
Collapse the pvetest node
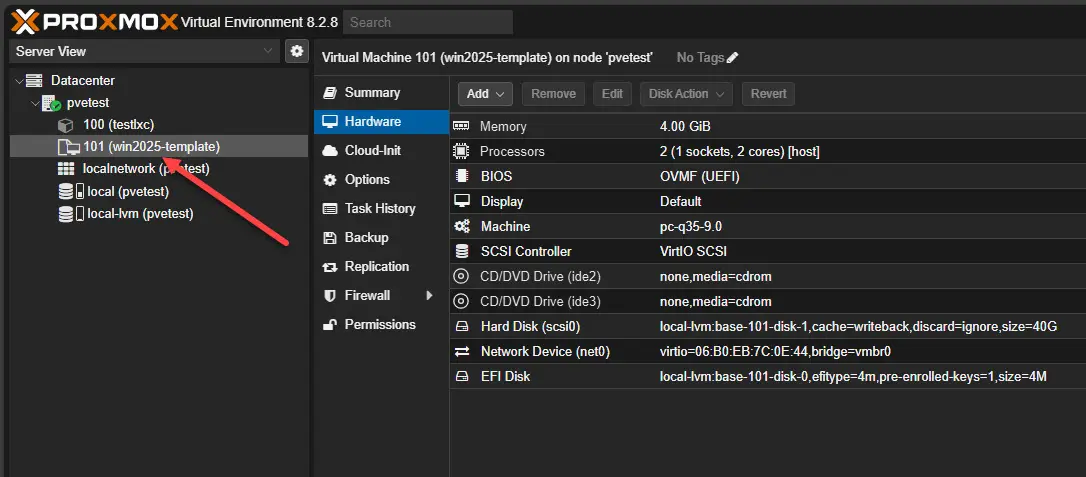33,103
